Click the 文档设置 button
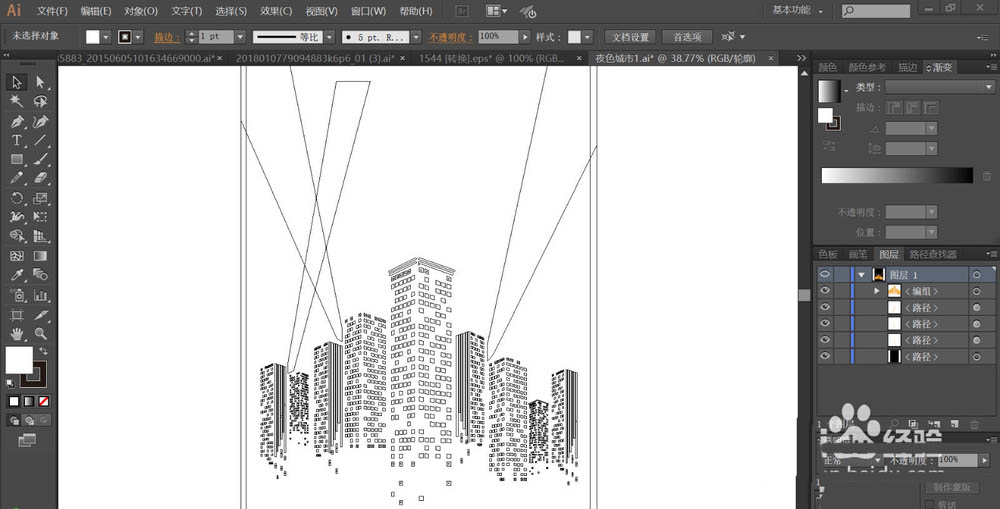Viewport: 1000px width, 509px height. (630, 37)
